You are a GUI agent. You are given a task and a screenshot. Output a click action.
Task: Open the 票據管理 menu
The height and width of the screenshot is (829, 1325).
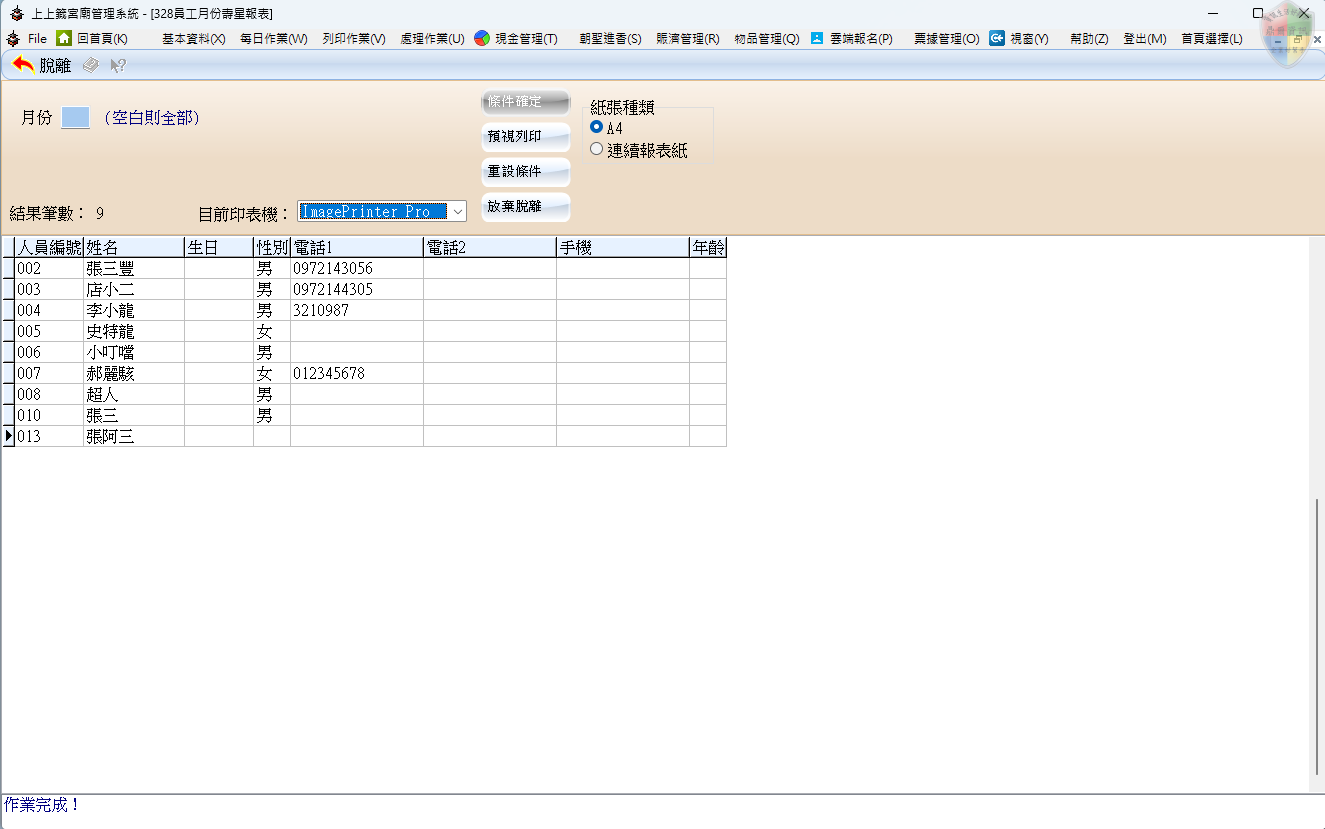point(946,39)
